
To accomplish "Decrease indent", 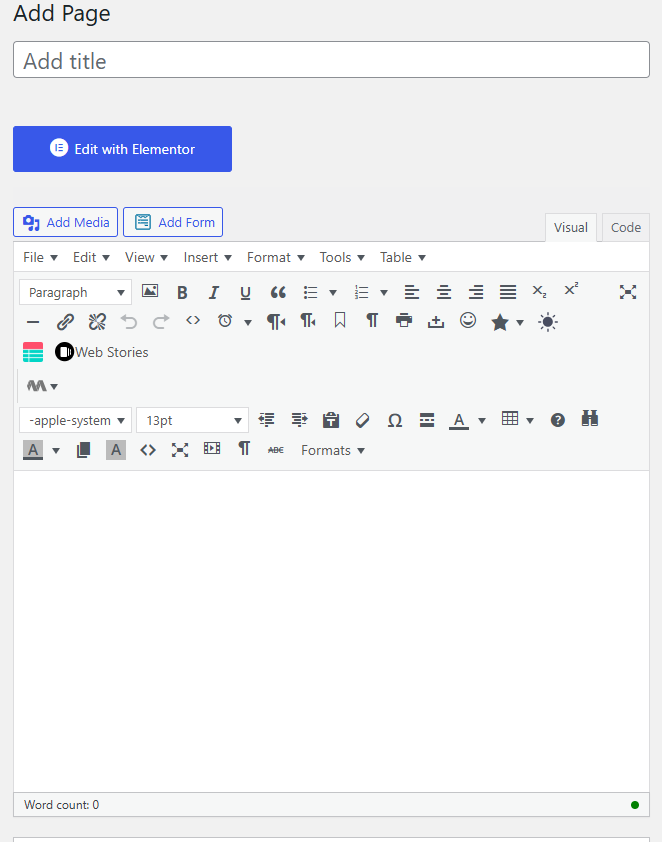I will pos(267,420).
